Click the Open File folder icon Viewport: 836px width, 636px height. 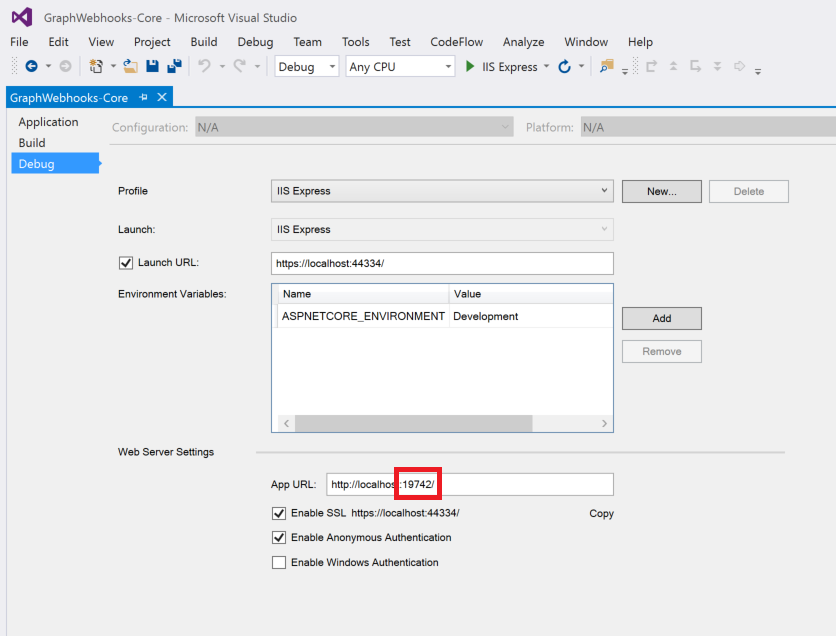pos(131,66)
